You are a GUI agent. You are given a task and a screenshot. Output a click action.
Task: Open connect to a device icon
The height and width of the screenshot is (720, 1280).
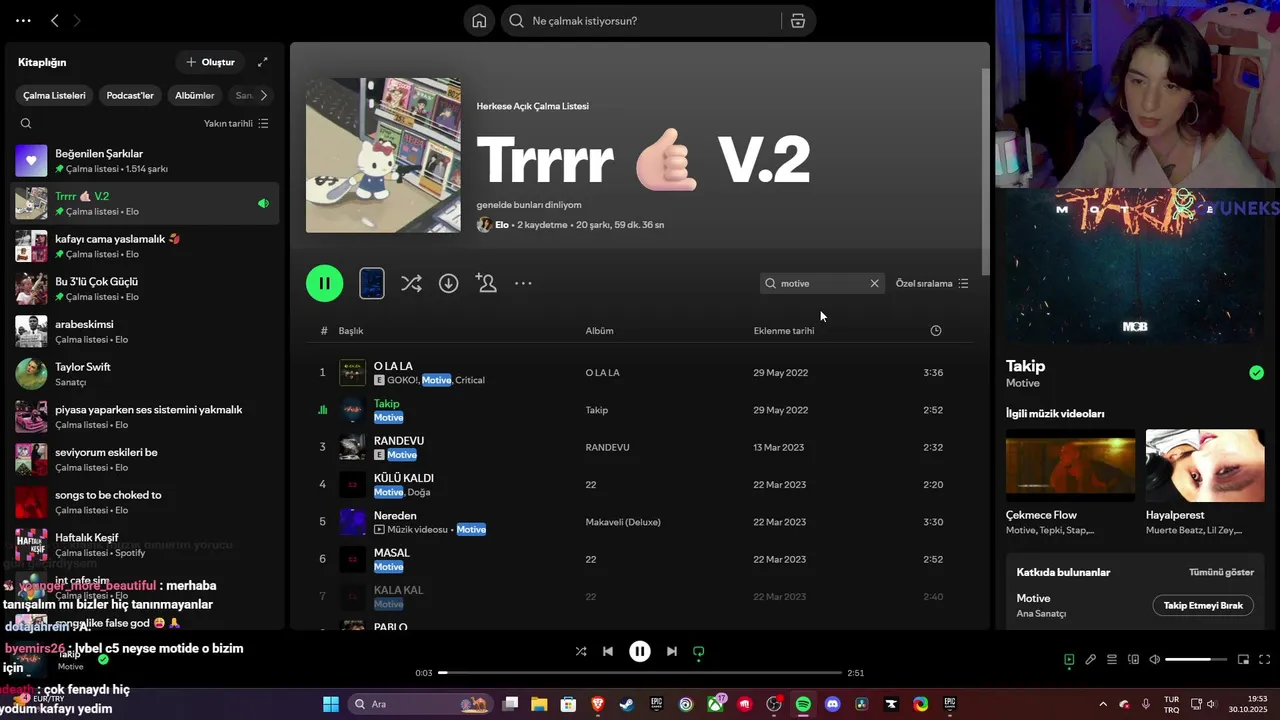click(x=1134, y=660)
